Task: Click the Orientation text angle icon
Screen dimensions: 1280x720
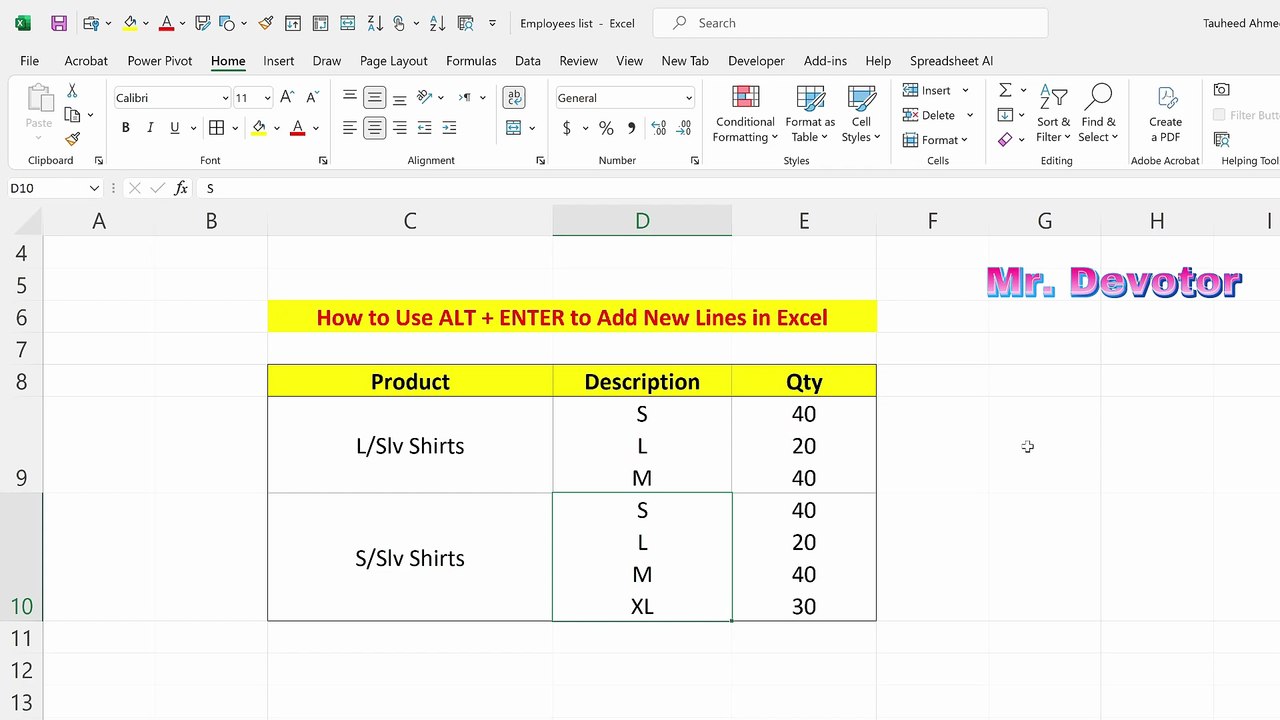Action: [425, 97]
